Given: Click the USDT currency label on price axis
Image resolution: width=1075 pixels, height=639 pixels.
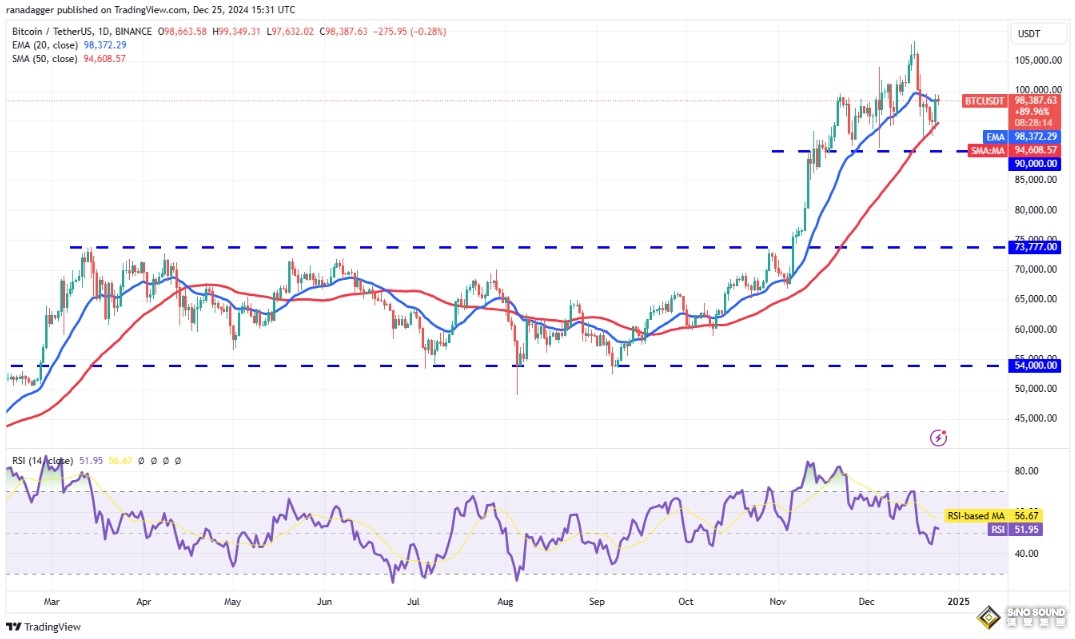Looking at the screenshot, I should tap(1029, 34).
